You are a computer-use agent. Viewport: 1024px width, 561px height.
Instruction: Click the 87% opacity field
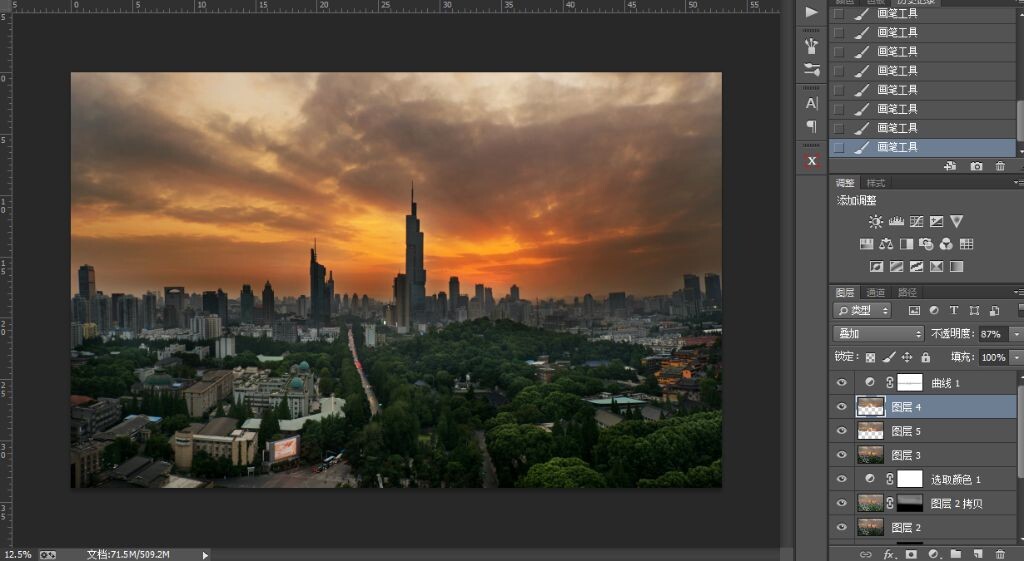[993, 334]
